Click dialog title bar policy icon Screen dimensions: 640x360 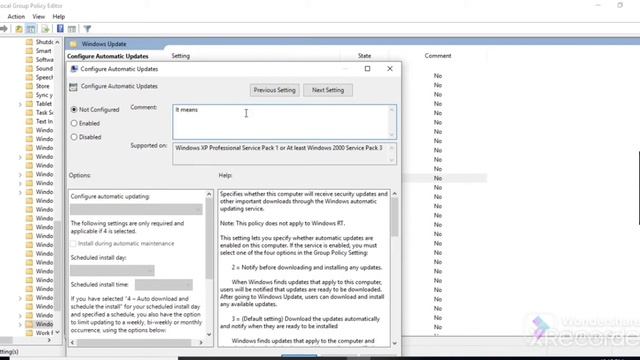click(x=74, y=69)
